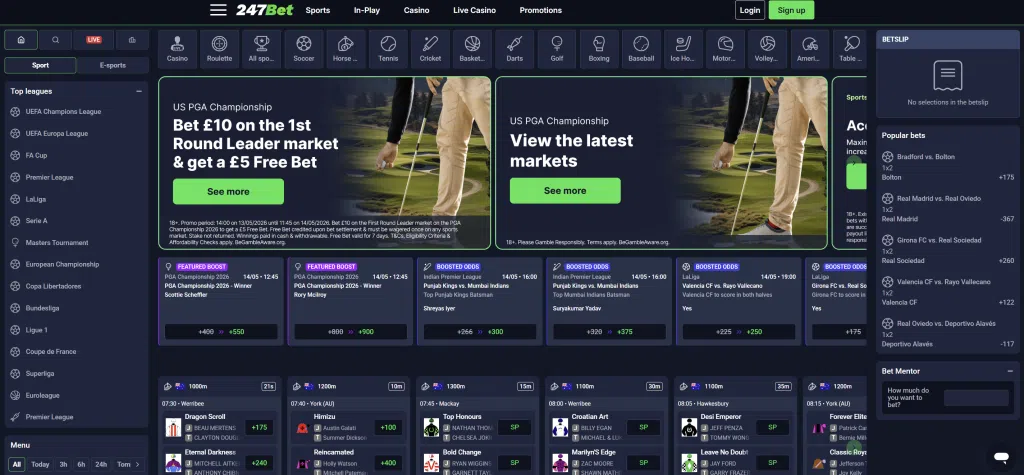Image resolution: width=1024 pixels, height=475 pixels.
Task: Select the Today time filter
Action: [40, 465]
